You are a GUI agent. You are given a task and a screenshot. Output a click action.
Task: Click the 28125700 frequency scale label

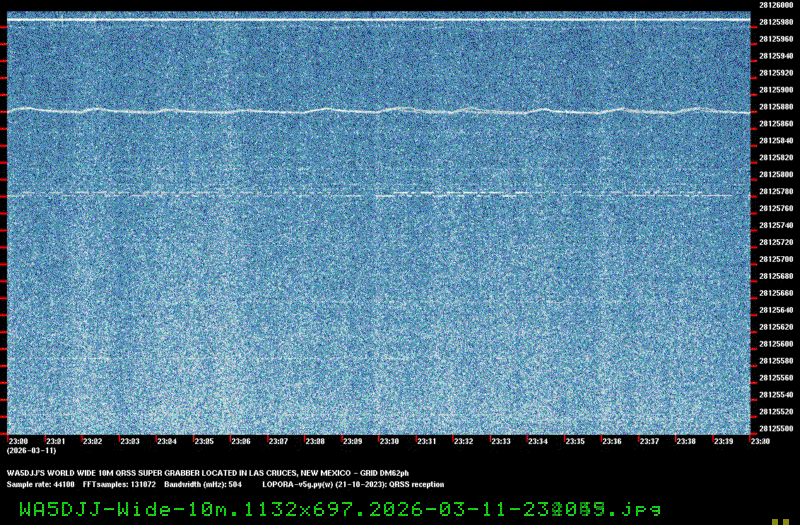click(x=777, y=259)
